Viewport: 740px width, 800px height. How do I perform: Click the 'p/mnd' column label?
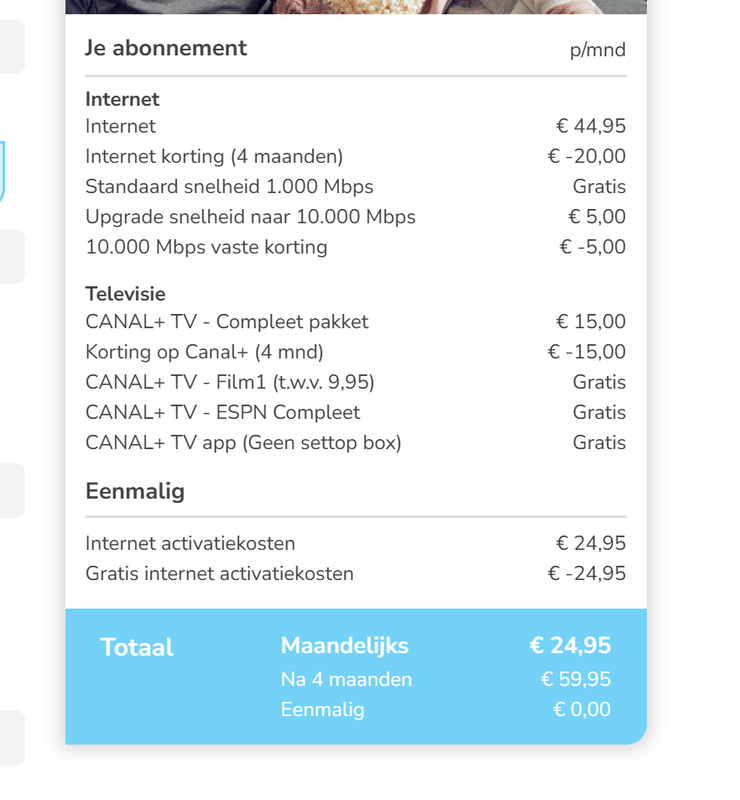(x=597, y=49)
